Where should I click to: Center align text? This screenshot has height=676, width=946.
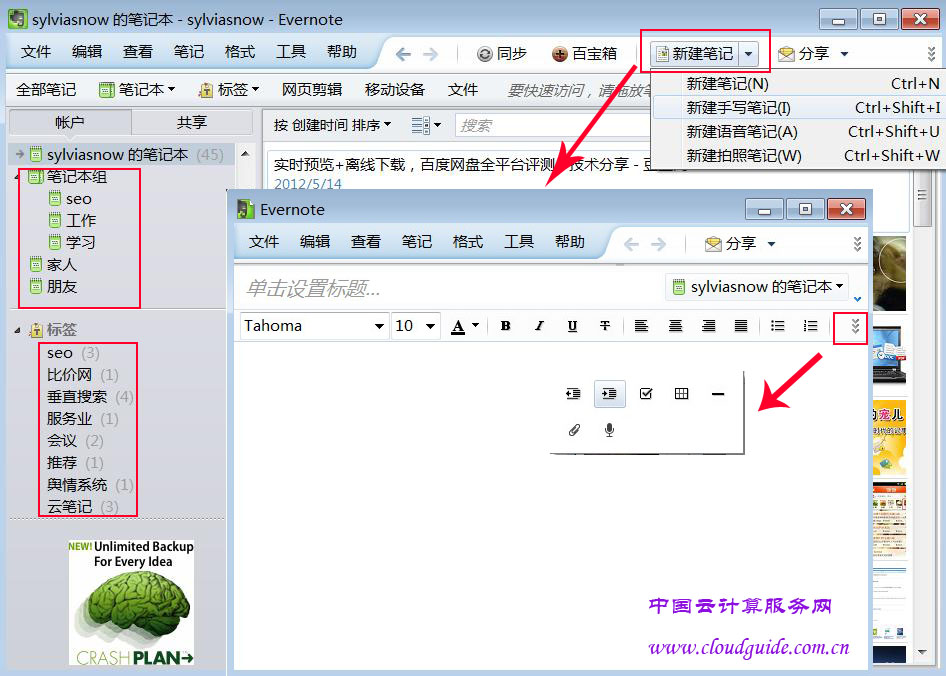point(675,326)
